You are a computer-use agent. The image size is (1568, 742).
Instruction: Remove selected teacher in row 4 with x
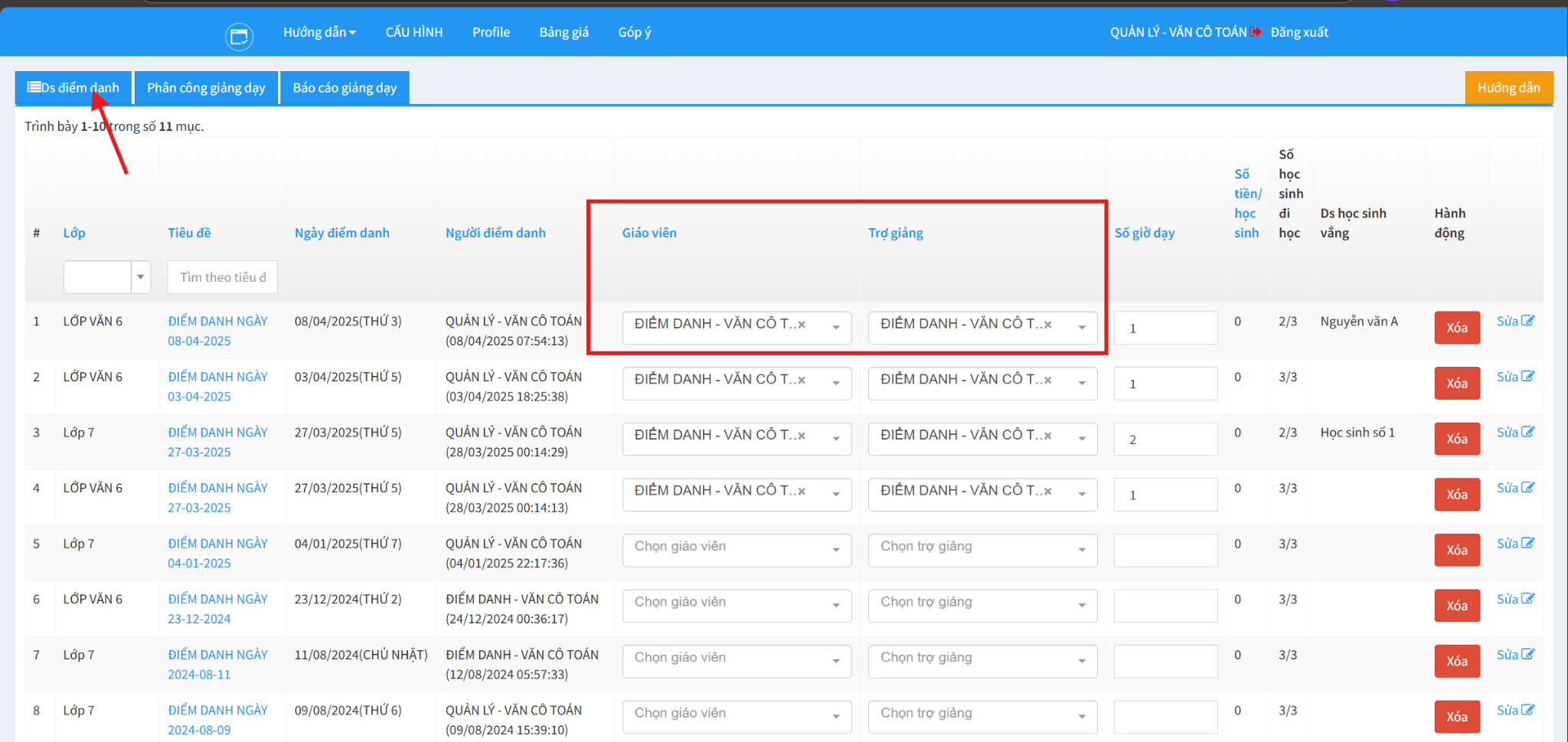(x=802, y=492)
